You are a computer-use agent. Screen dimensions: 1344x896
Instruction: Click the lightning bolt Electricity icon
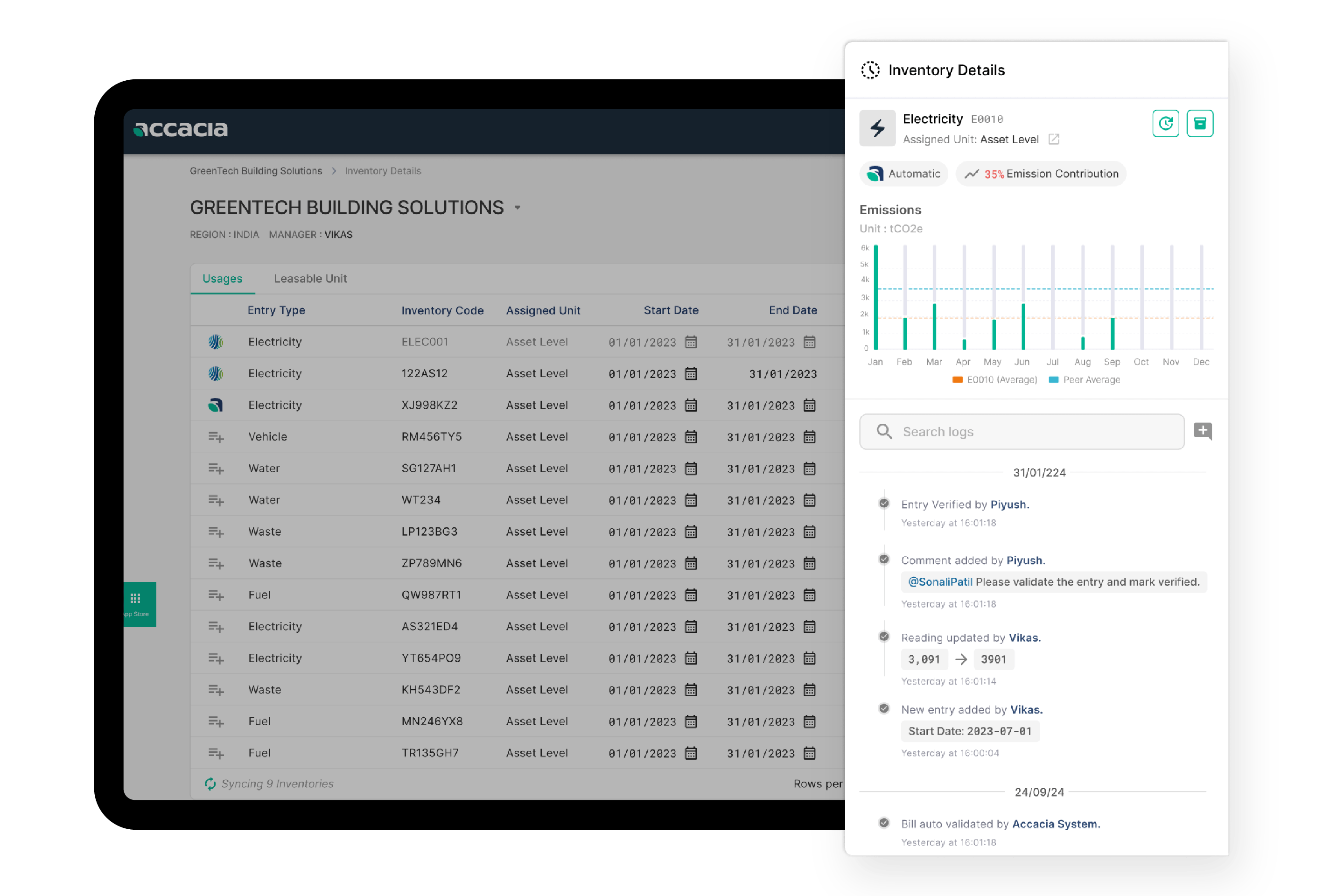[877, 128]
